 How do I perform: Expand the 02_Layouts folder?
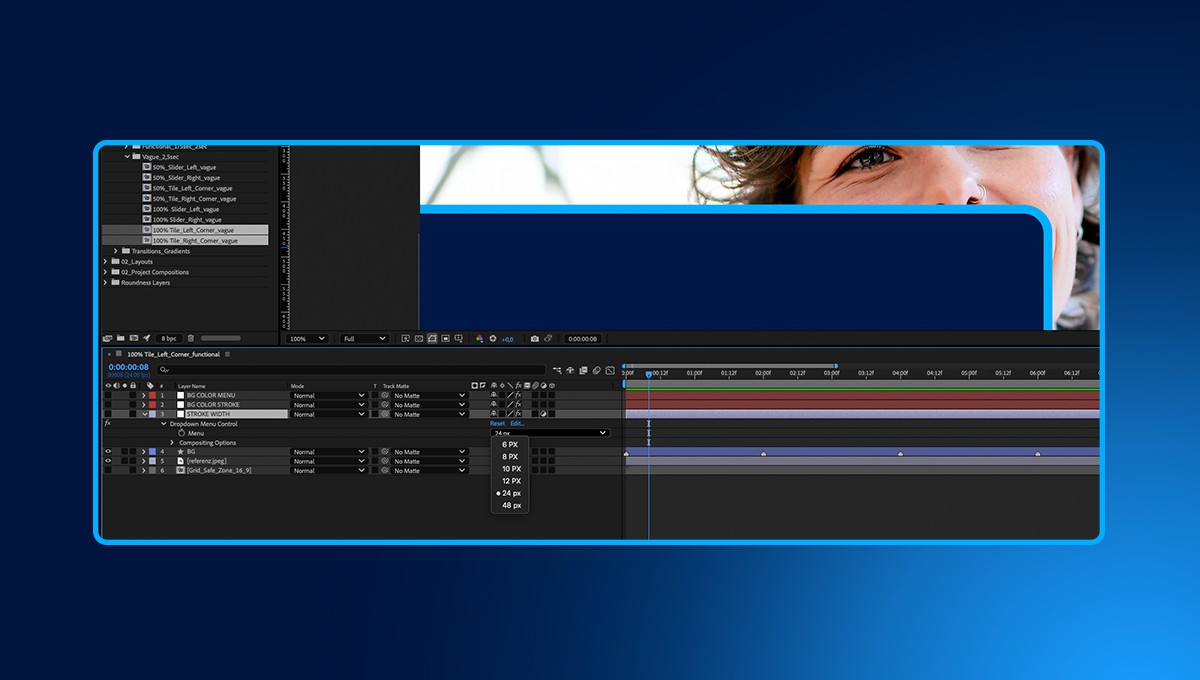pos(106,261)
